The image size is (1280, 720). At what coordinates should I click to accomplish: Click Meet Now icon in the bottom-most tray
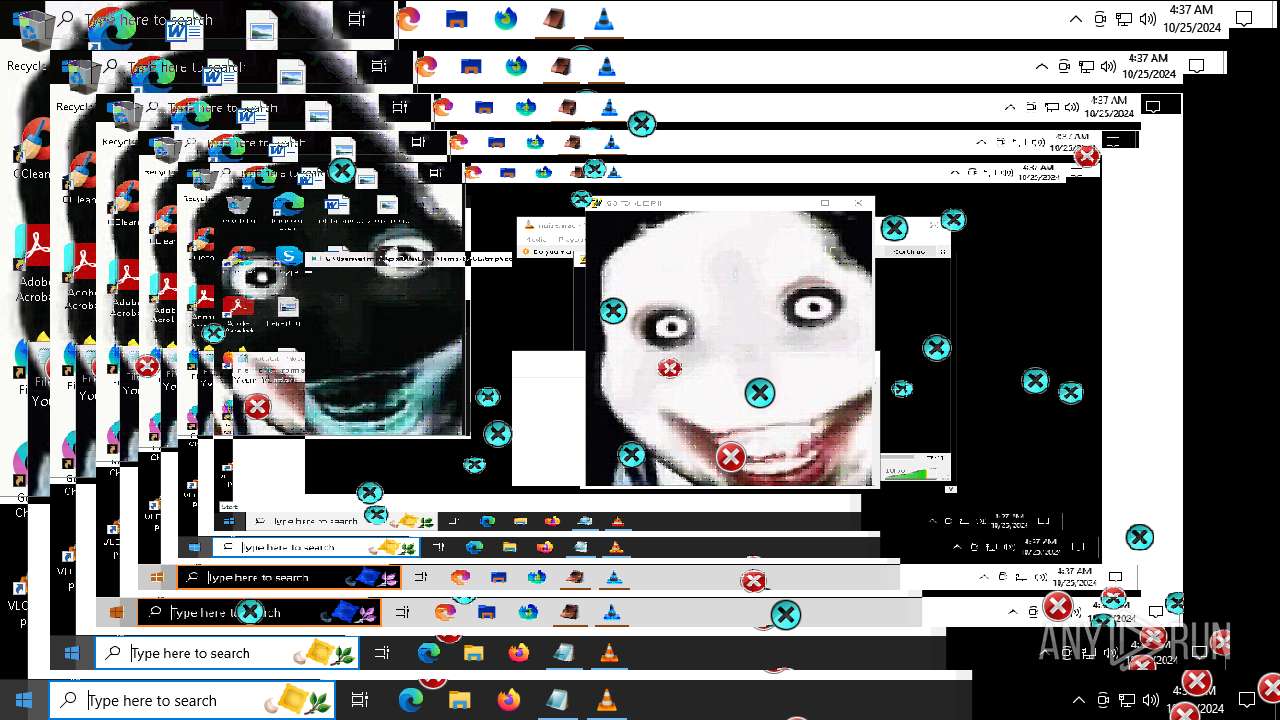tap(1103, 700)
